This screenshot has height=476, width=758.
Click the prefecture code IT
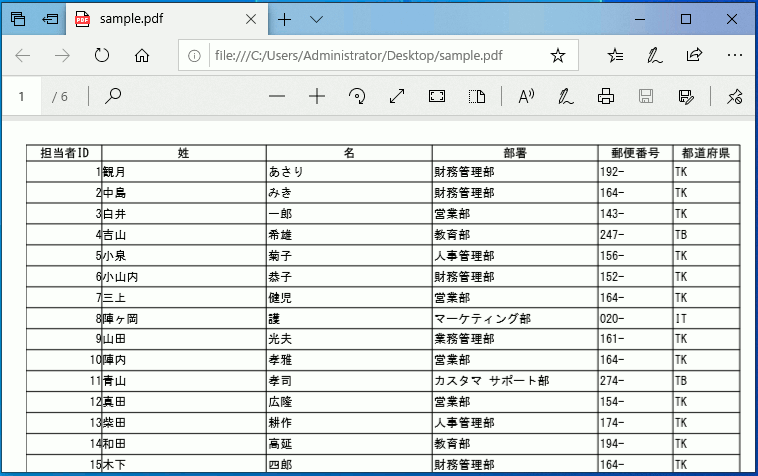pyautogui.click(x=681, y=319)
